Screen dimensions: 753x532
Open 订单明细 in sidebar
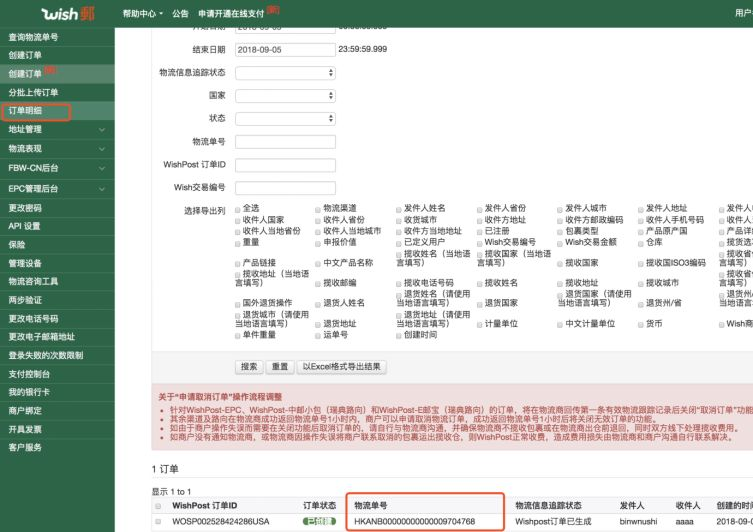[x=57, y=110]
